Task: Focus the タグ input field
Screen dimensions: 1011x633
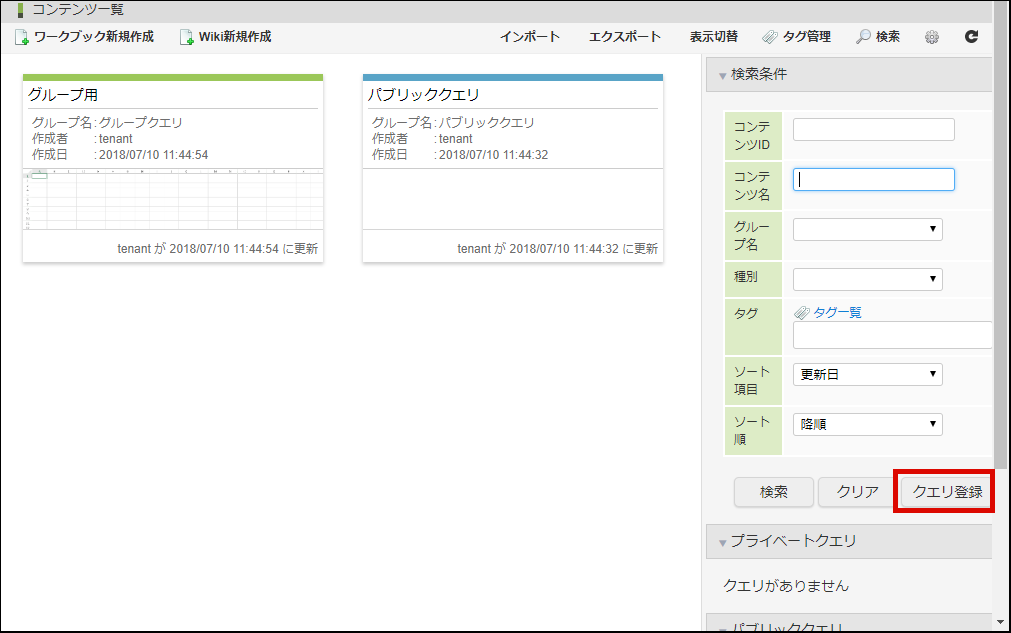Action: pos(892,335)
